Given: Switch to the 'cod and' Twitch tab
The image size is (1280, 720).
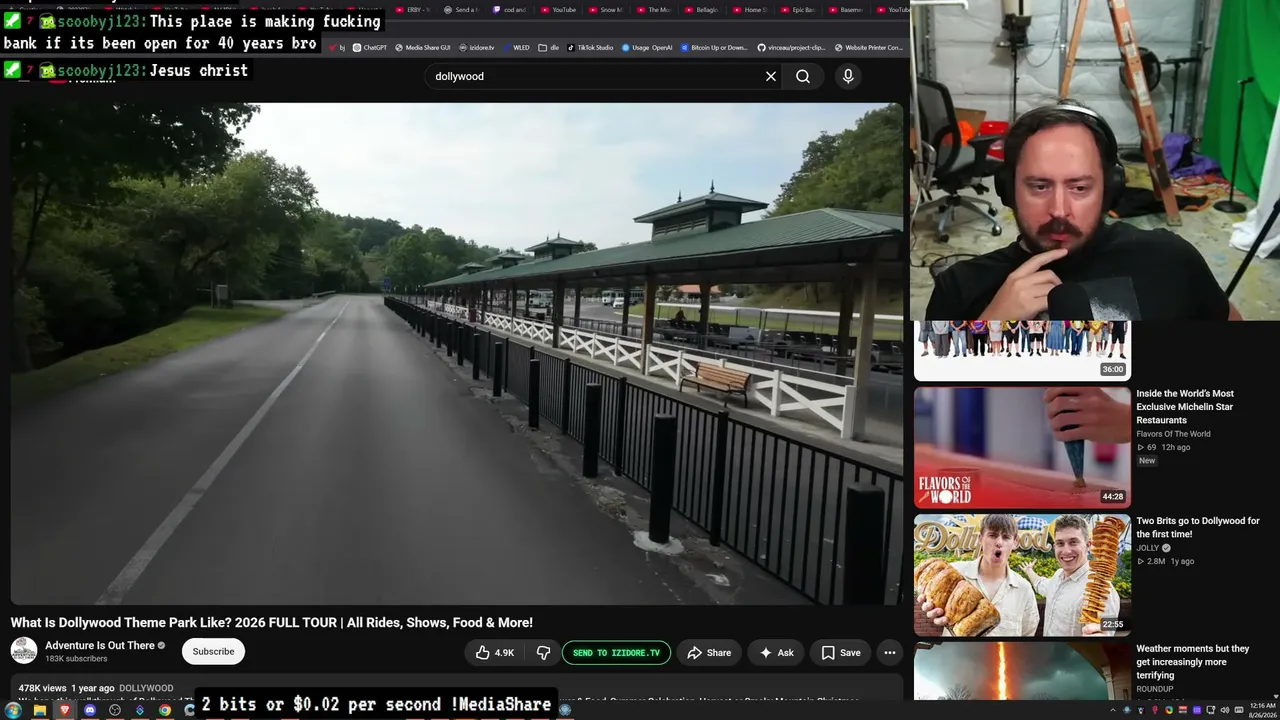Looking at the screenshot, I should (x=510, y=10).
